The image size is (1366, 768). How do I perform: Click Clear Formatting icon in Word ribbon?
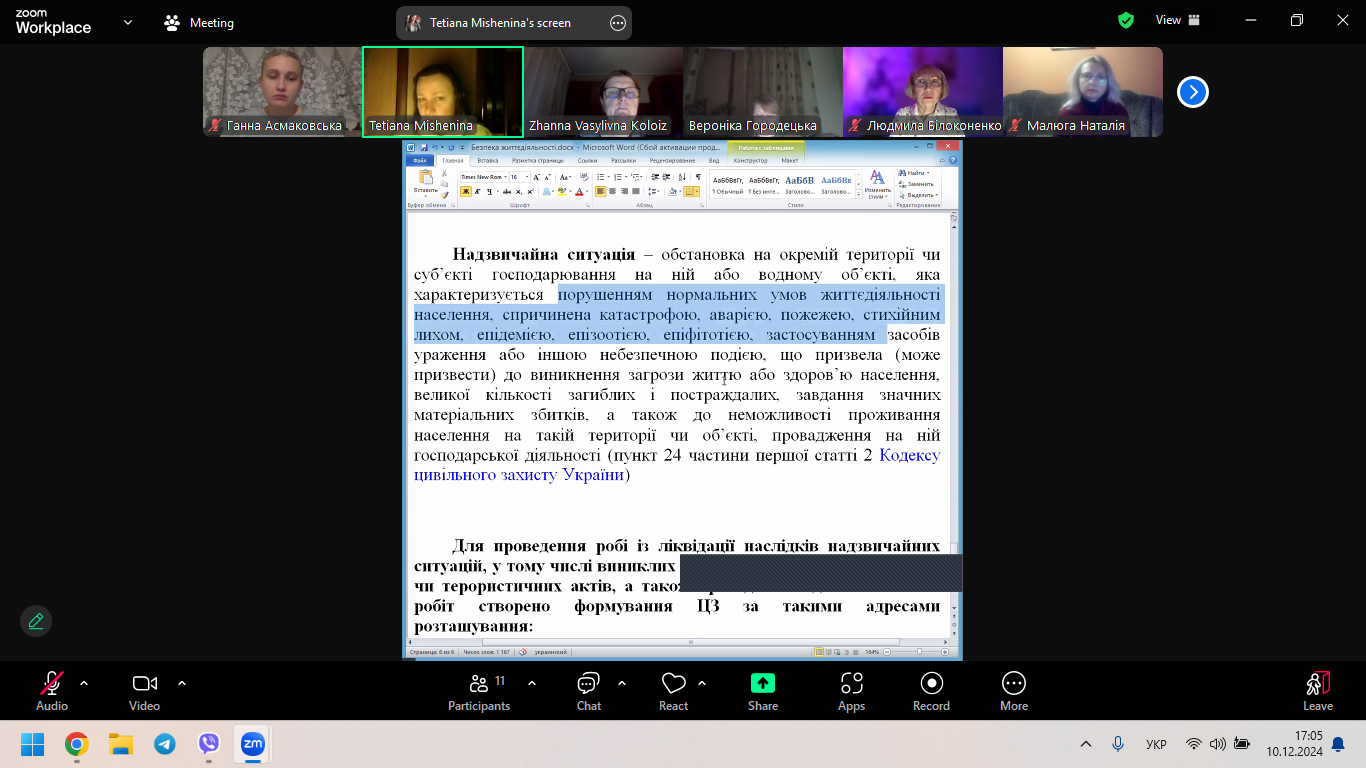point(584,177)
